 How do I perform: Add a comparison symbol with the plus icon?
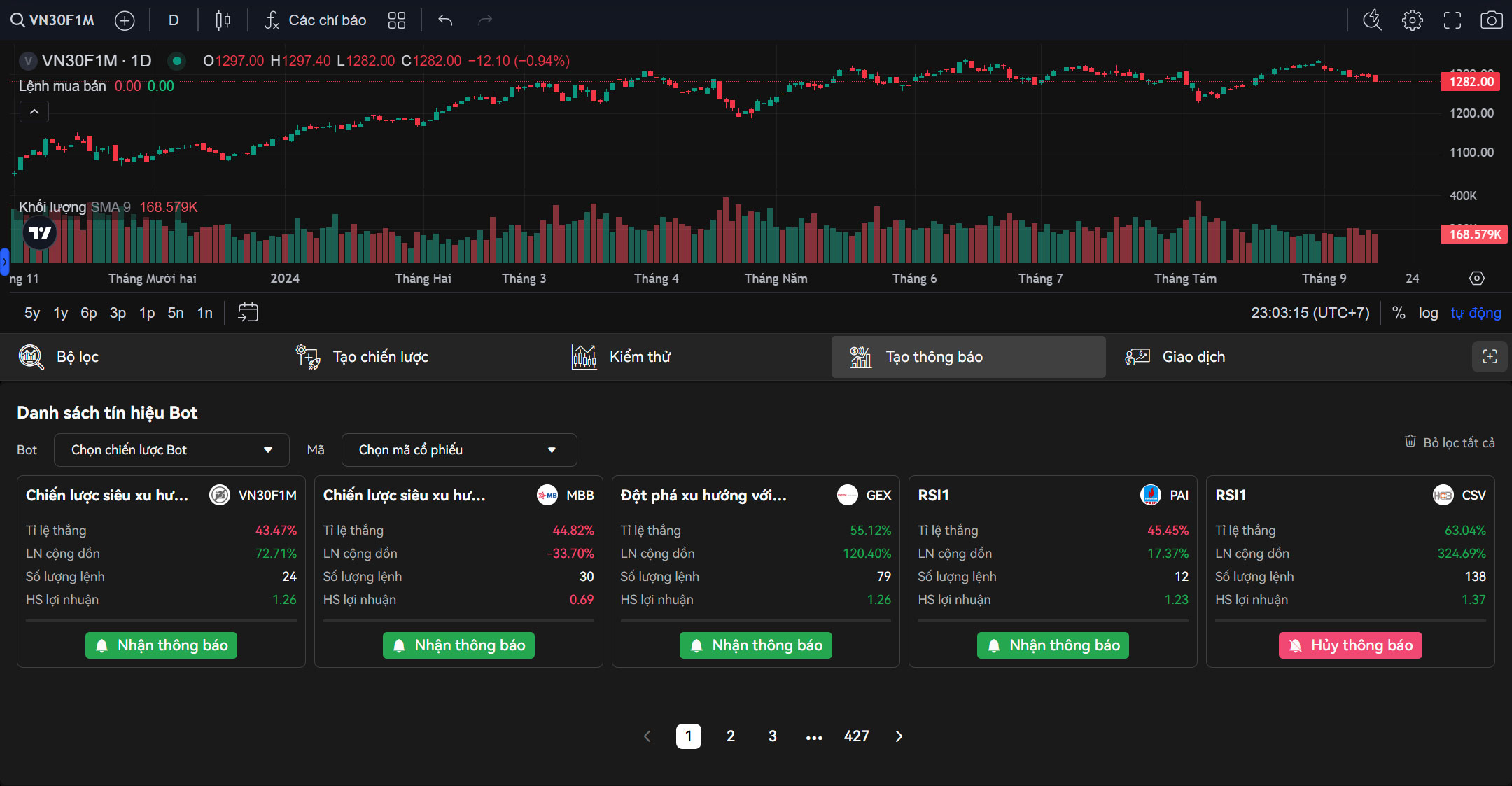pos(124,20)
